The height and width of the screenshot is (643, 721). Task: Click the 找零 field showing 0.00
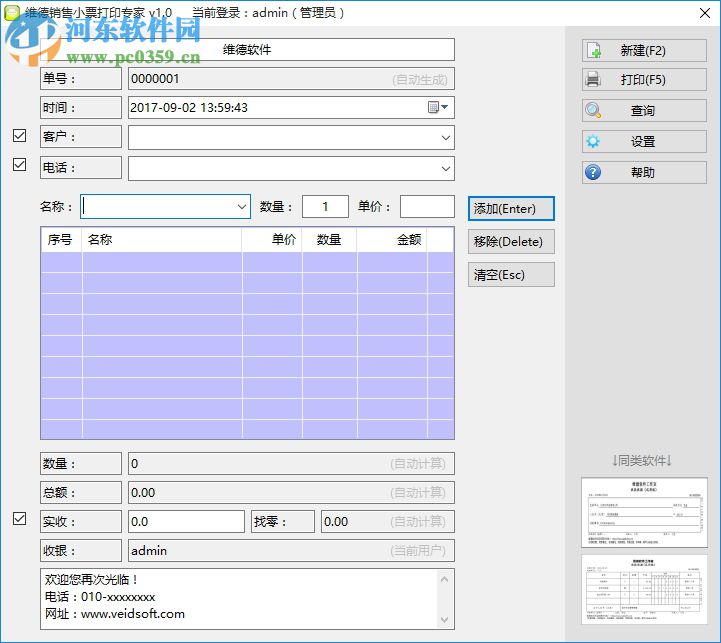pos(388,522)
